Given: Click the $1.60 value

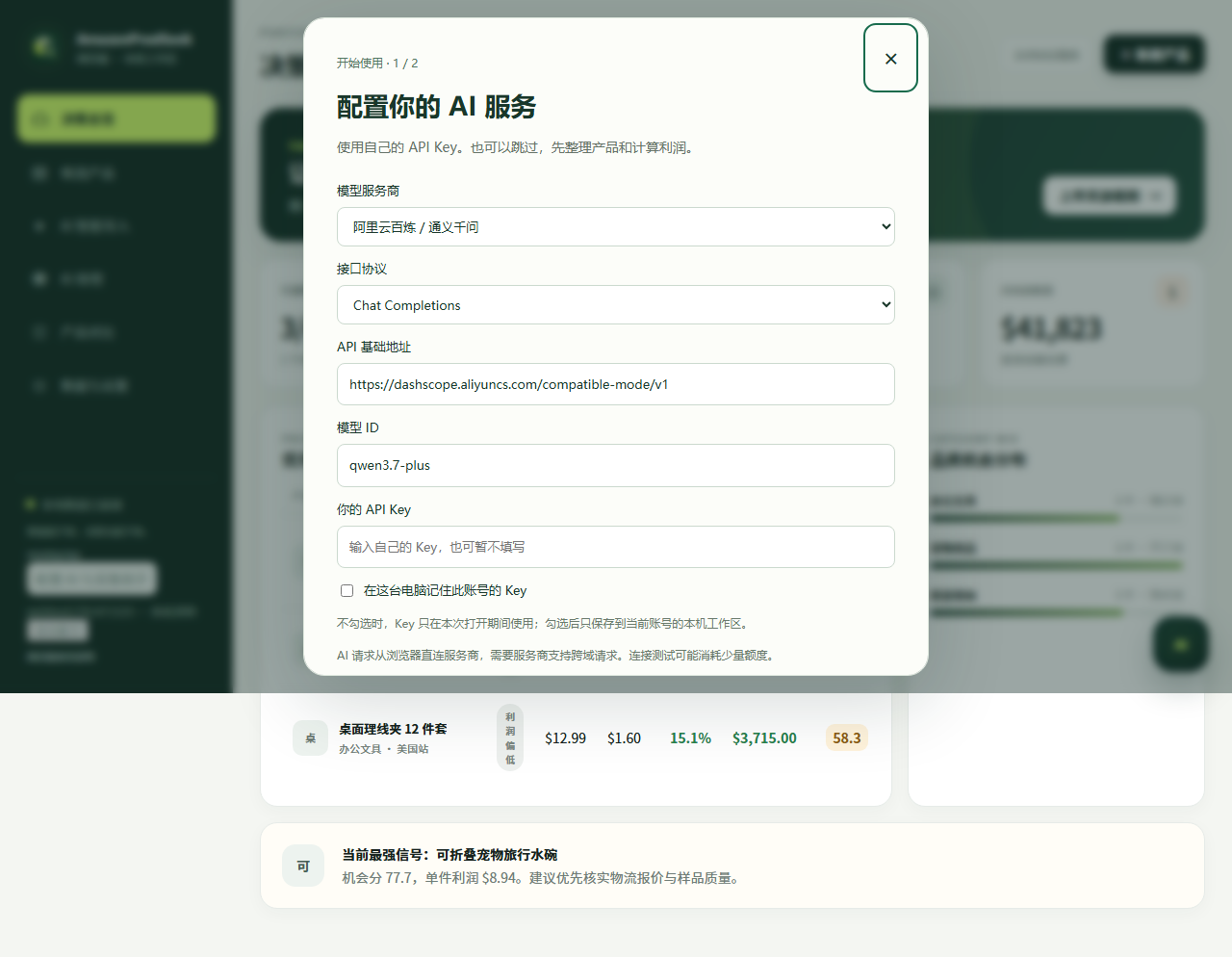Looking at the screenshot, I should click(x=624, y=738).
